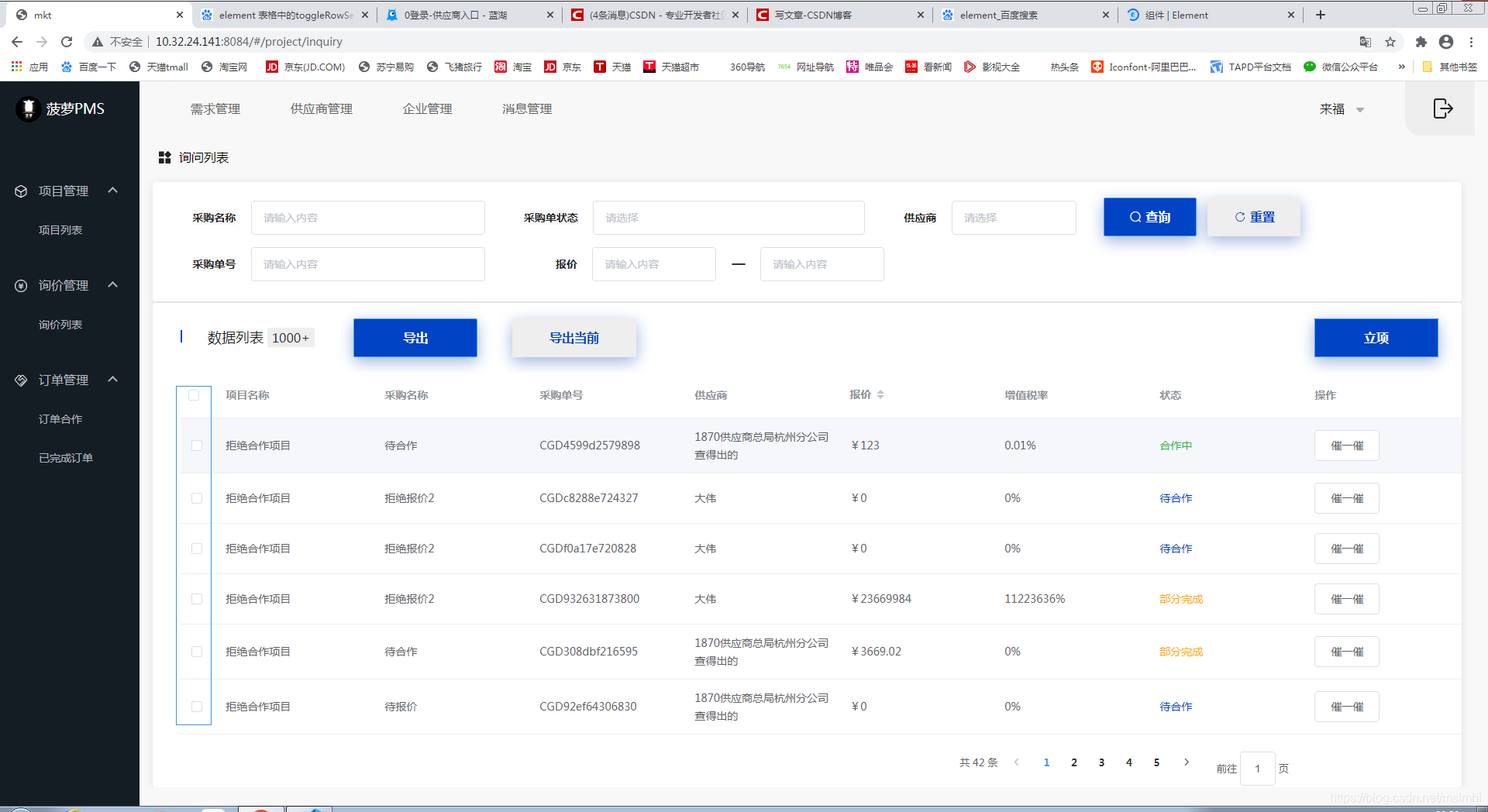The width and height of the screenshot is (1488, 812).
Task: Open the 企业管理 top menu
Action: tap(428, 109)
